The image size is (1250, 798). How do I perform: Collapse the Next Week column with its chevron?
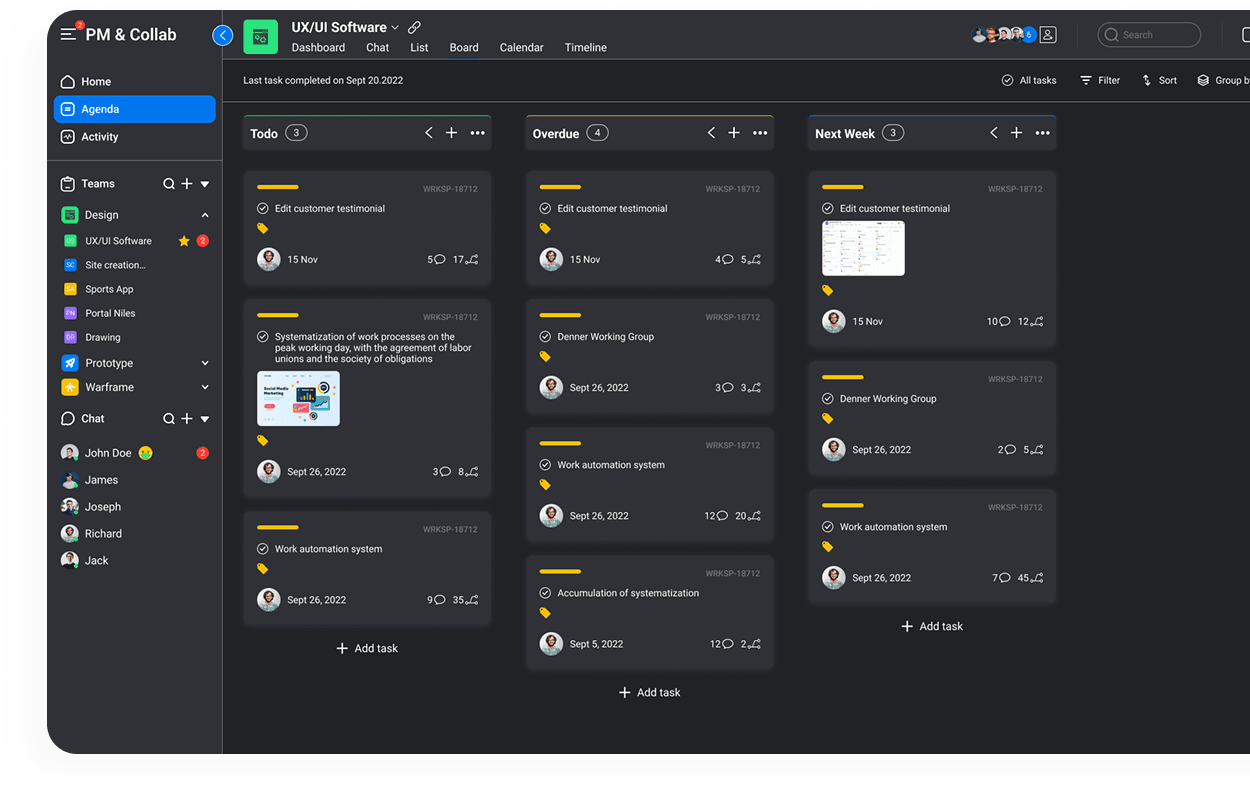point(994,133)
